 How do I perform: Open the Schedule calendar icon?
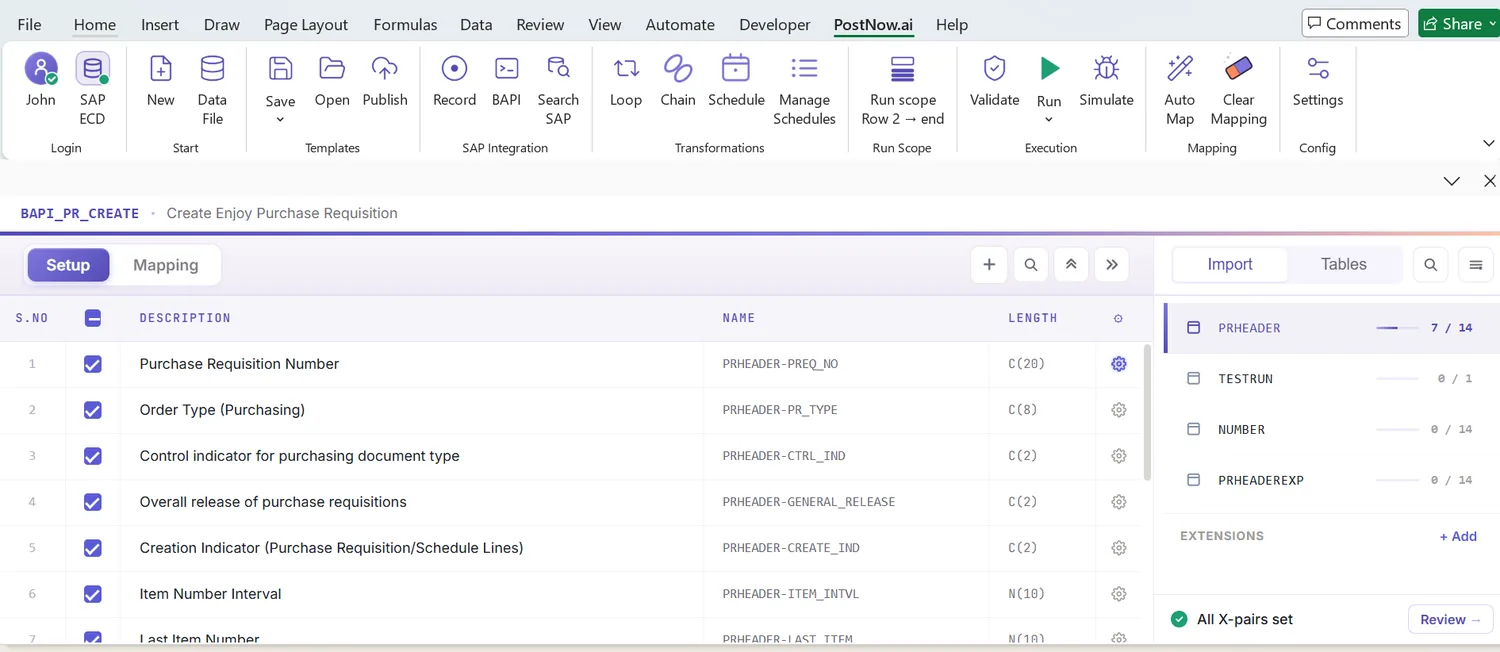pos(736,69)
